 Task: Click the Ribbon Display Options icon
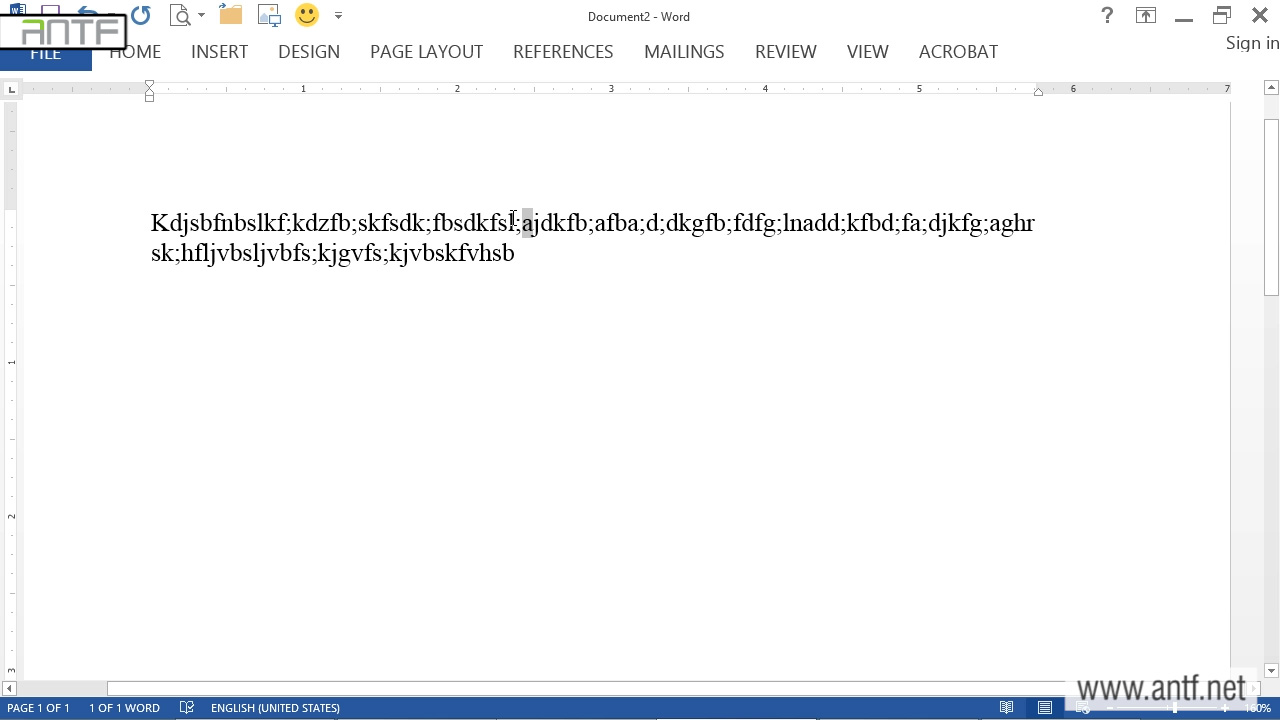(x=1145, y=16)
